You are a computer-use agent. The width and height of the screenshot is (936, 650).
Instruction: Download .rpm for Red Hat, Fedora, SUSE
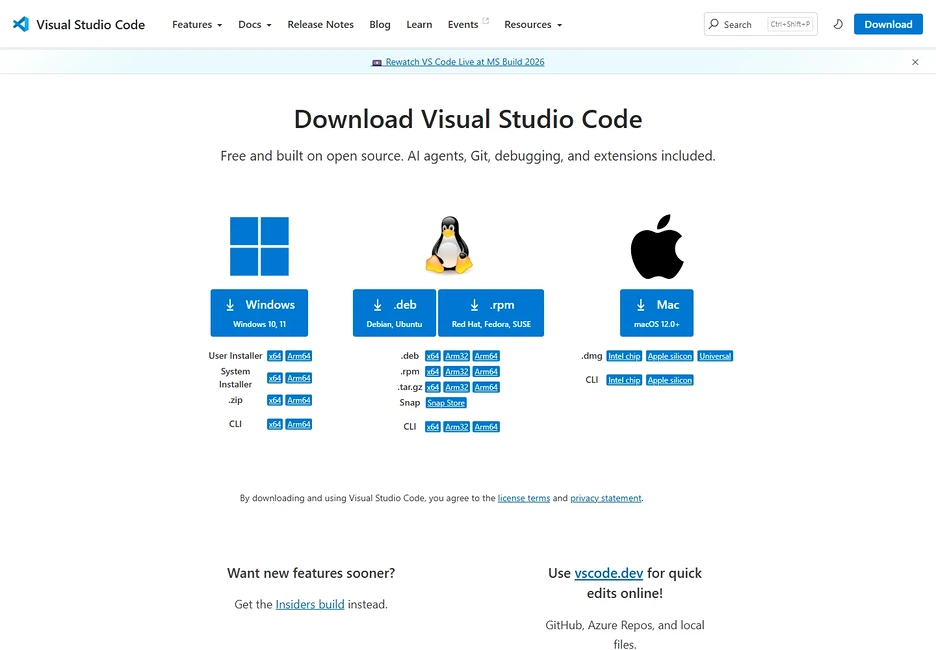click(x=491, y=313)
